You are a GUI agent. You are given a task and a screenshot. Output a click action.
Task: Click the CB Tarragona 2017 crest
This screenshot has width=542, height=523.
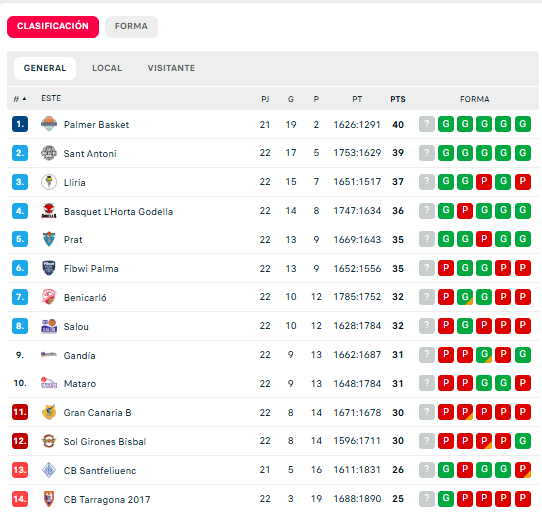click(49, 499)
